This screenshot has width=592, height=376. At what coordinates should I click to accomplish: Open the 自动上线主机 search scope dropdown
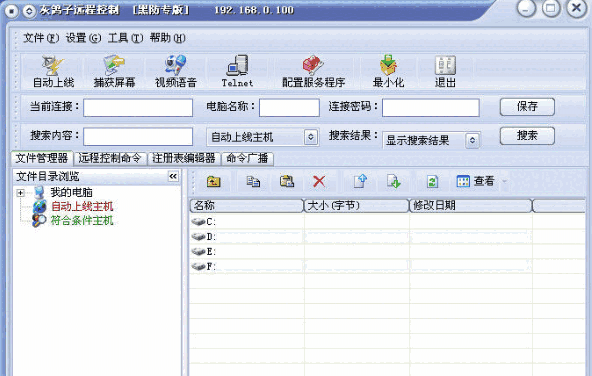310,137
